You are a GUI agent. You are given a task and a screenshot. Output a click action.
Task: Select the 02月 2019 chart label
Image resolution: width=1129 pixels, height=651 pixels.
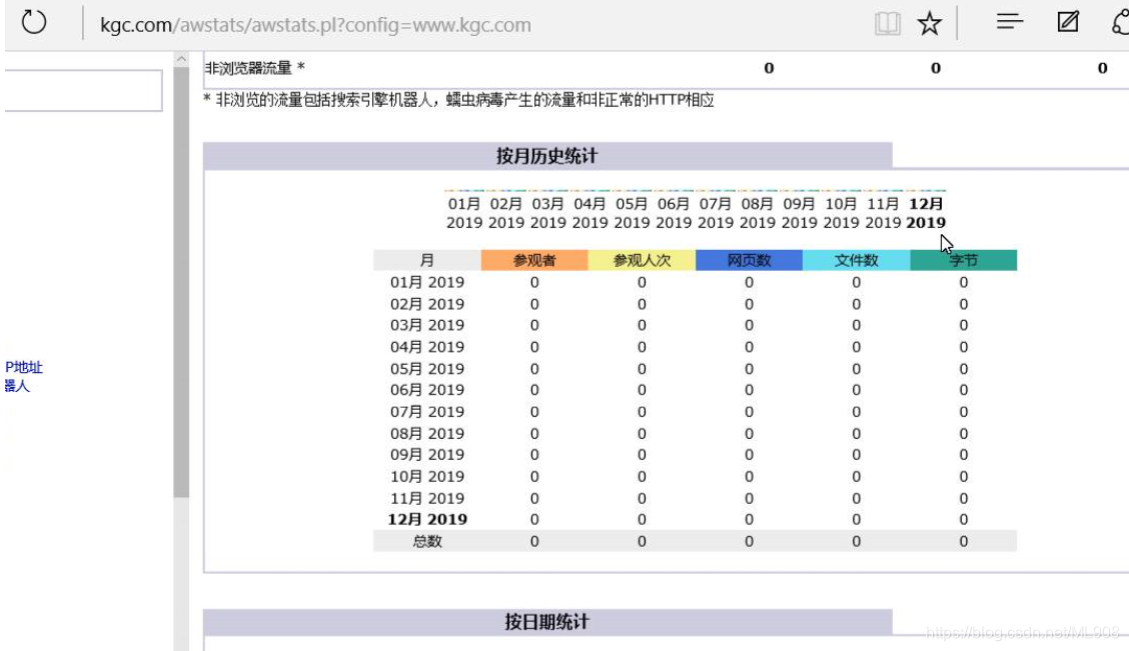pos(506,213)
